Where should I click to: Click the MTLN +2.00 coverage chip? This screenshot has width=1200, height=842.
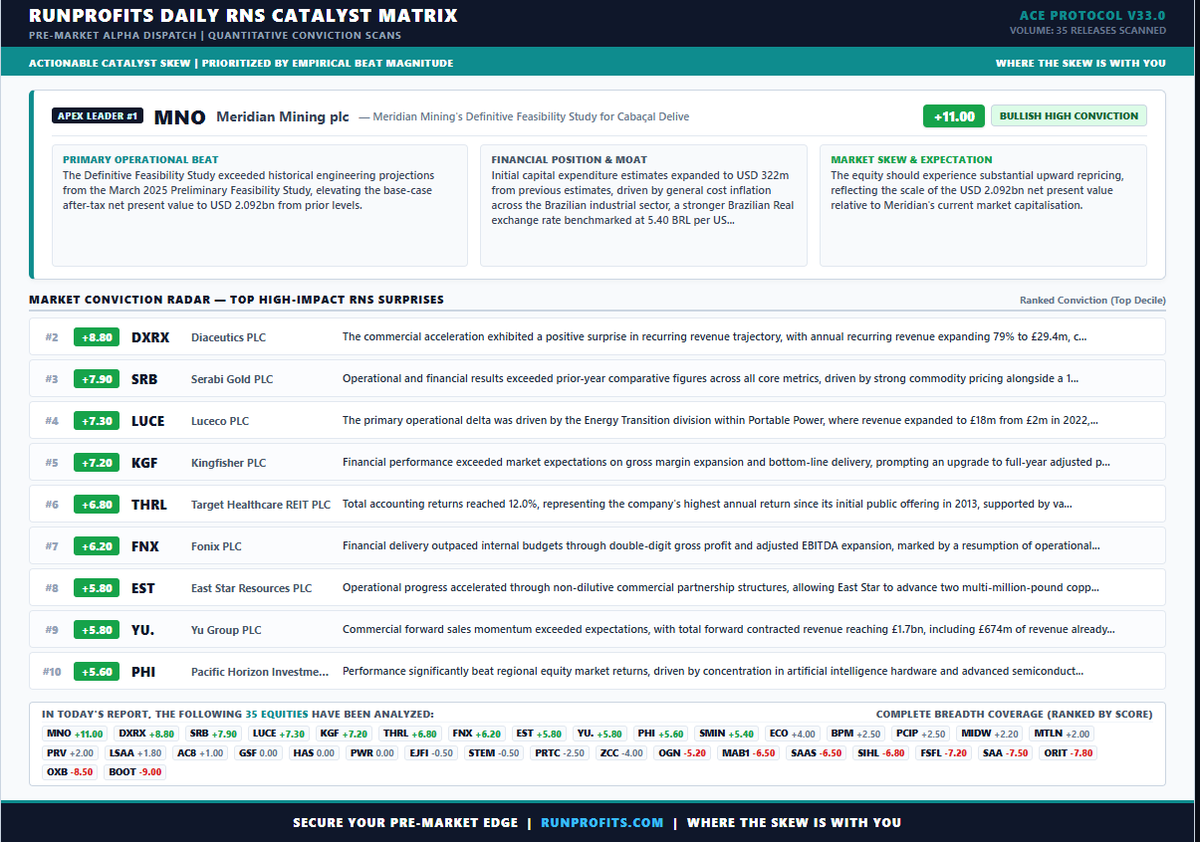click(x=1061, y=734)
